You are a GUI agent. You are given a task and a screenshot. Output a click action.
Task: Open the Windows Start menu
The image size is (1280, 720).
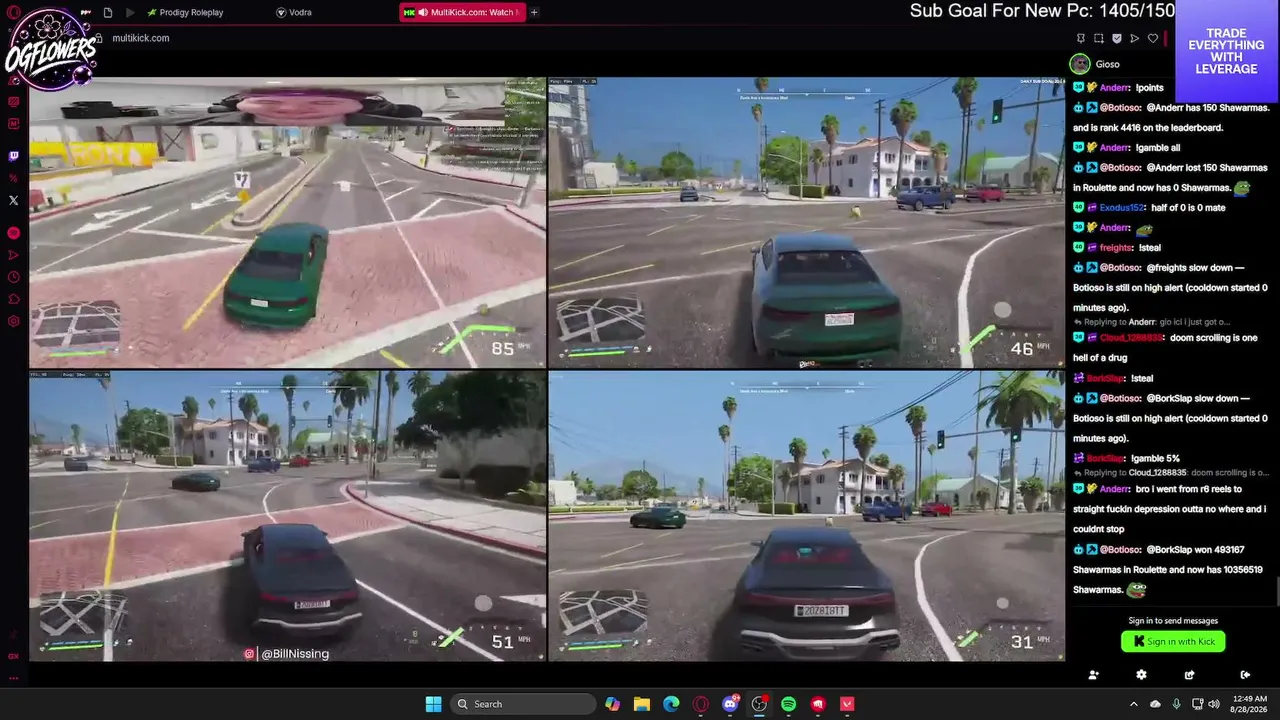click(x=433, y=704)
